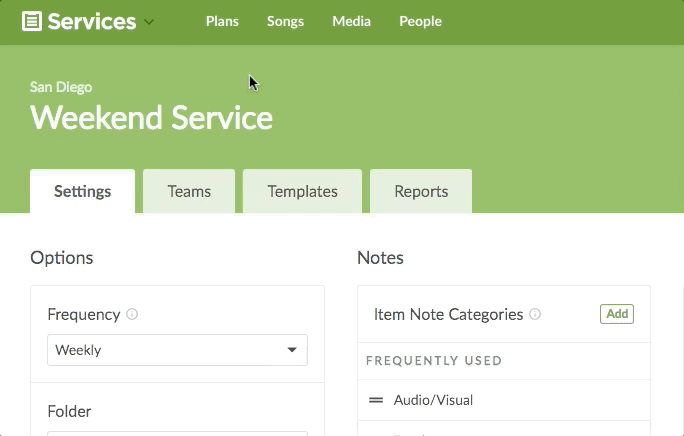Click the Options section heading
The image size is (684, 436).
click(62, 257)
